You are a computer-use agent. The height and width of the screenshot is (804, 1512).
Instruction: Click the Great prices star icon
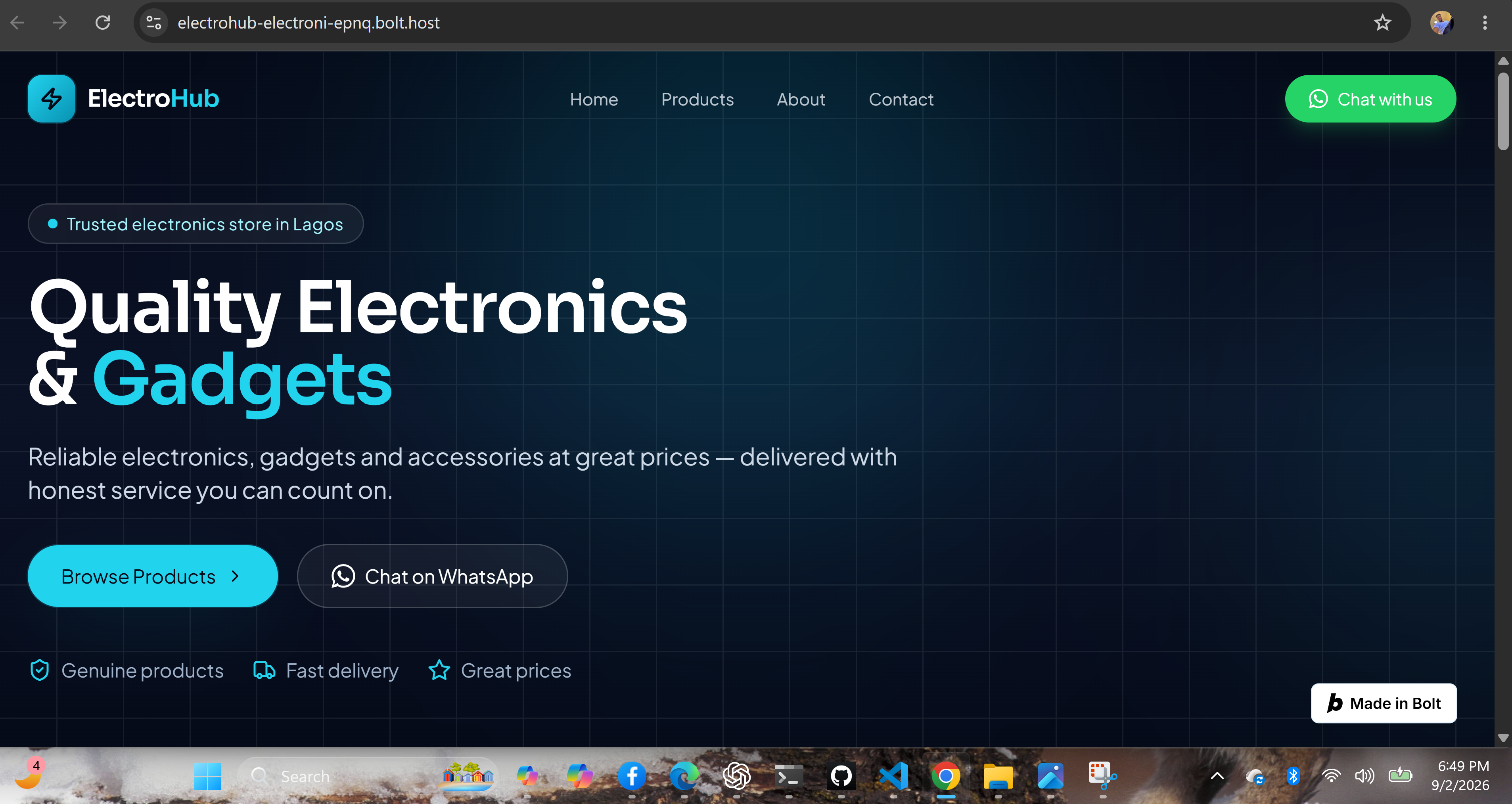pyautogui.click(x=439, y=670)
